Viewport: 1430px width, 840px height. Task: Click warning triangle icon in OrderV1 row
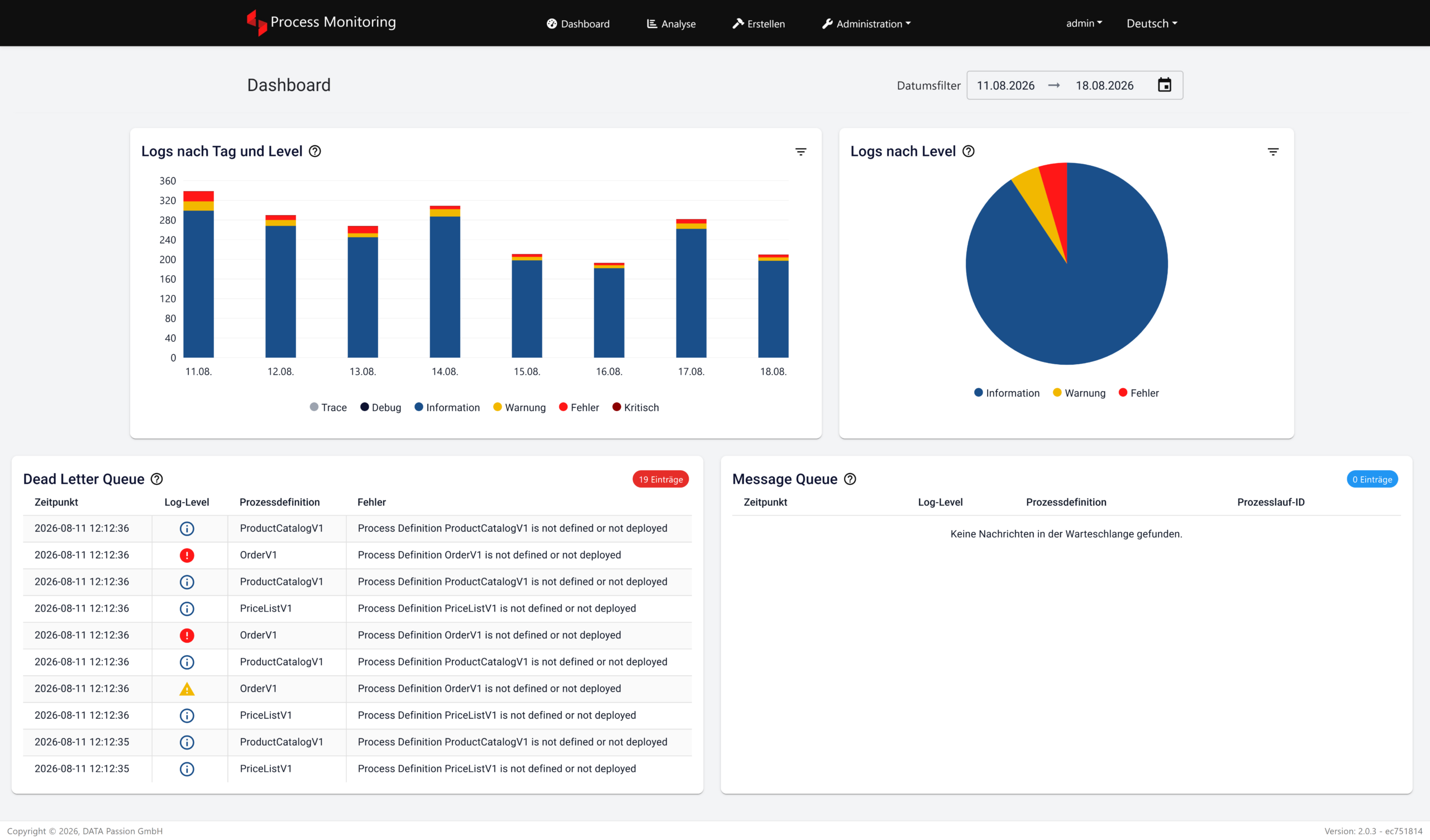point(187,689)
